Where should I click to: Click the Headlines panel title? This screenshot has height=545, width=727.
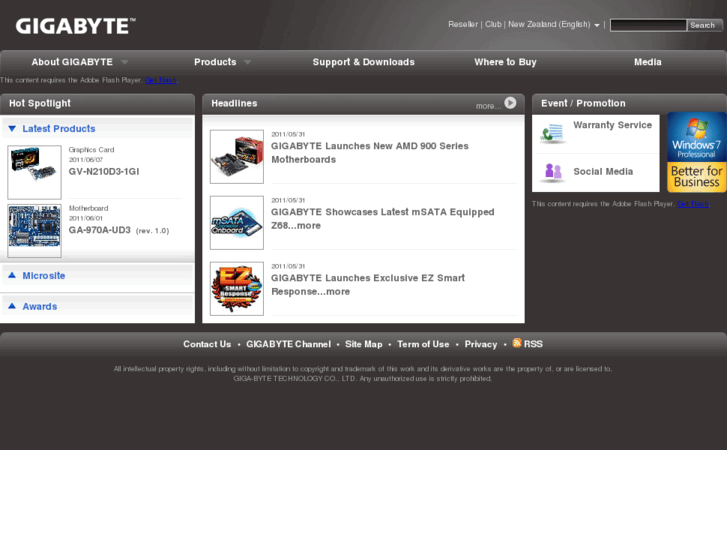click(234, 103)
